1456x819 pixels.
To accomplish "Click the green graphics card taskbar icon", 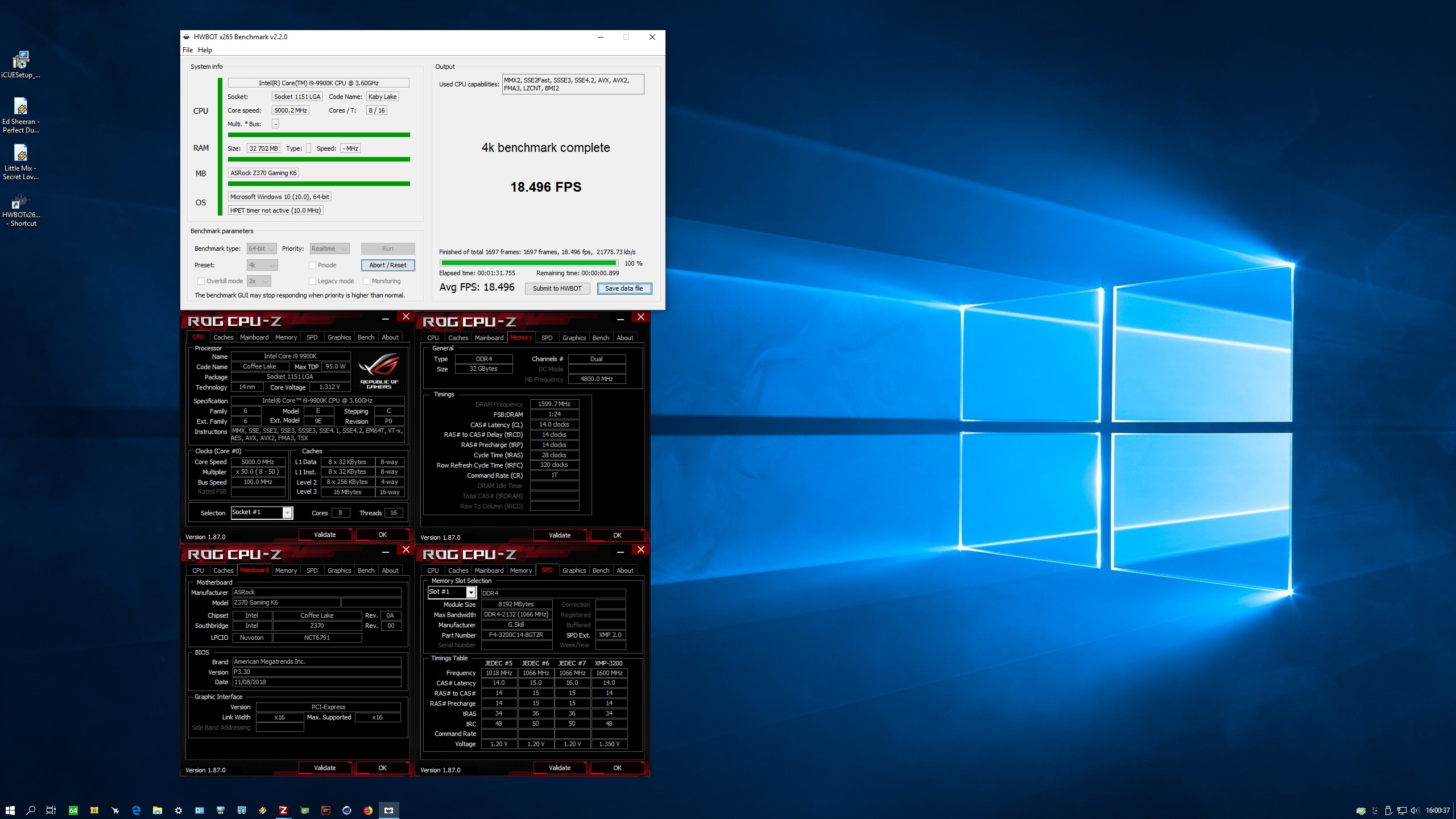I will [305, 810].
